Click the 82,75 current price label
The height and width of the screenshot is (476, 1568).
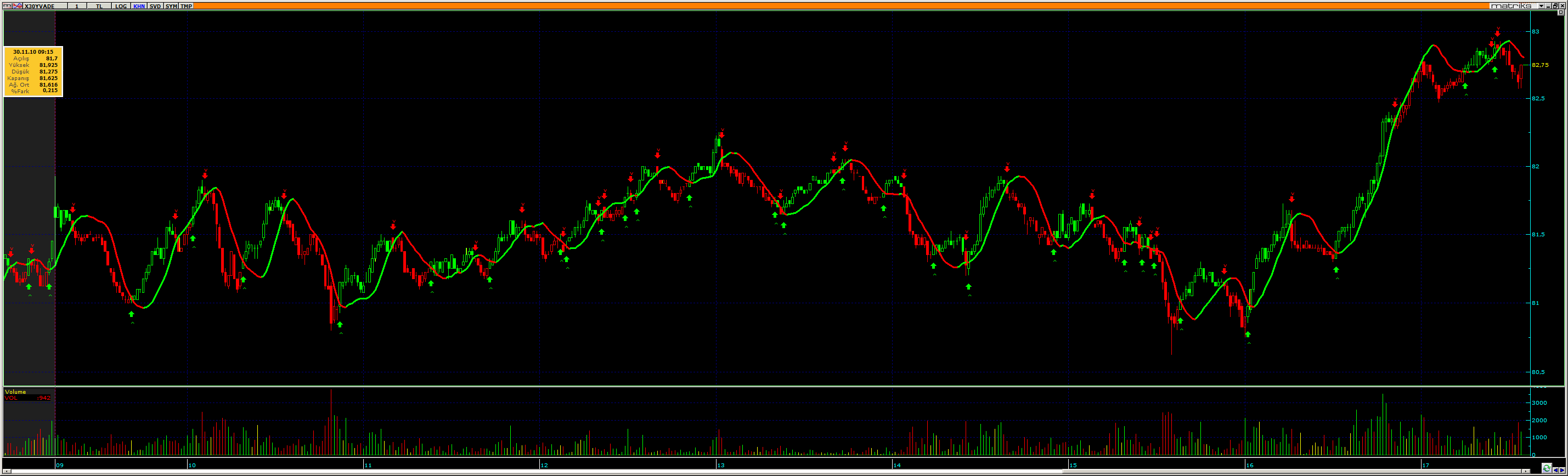point(1540,65)
